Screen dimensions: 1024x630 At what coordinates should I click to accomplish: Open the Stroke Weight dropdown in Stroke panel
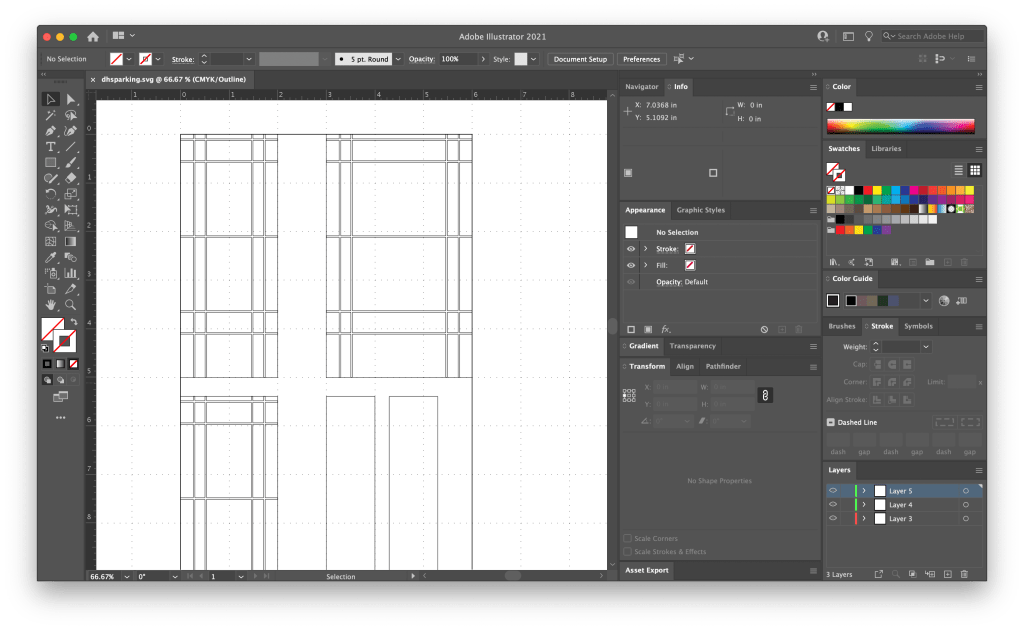tap(926, 346)
